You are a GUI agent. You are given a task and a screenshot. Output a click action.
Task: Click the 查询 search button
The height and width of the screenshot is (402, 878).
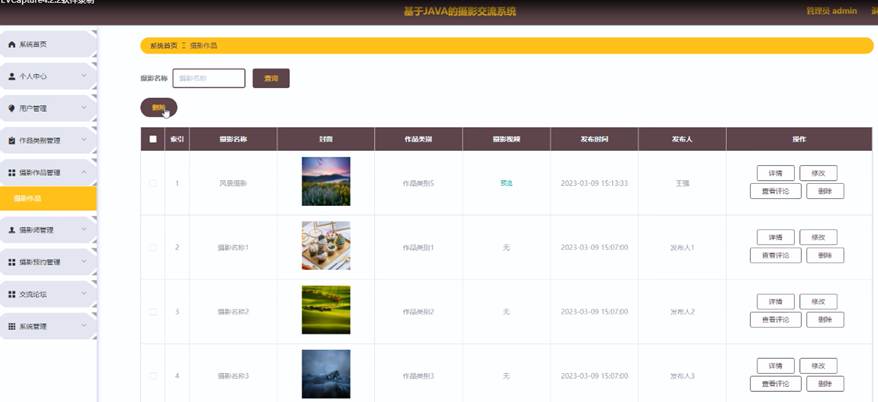[270, 78]
